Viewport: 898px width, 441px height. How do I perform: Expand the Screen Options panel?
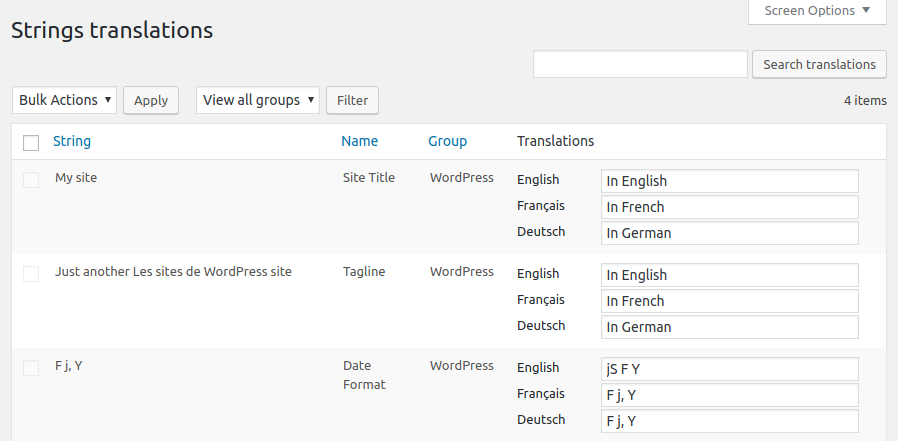click(x=817, y=11)
